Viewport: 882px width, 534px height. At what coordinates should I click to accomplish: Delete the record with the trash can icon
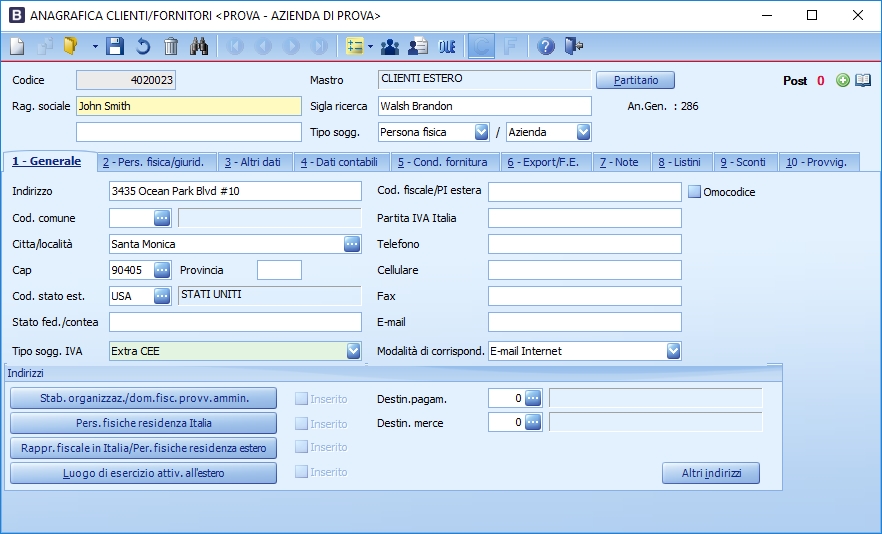tap(171, 46)
